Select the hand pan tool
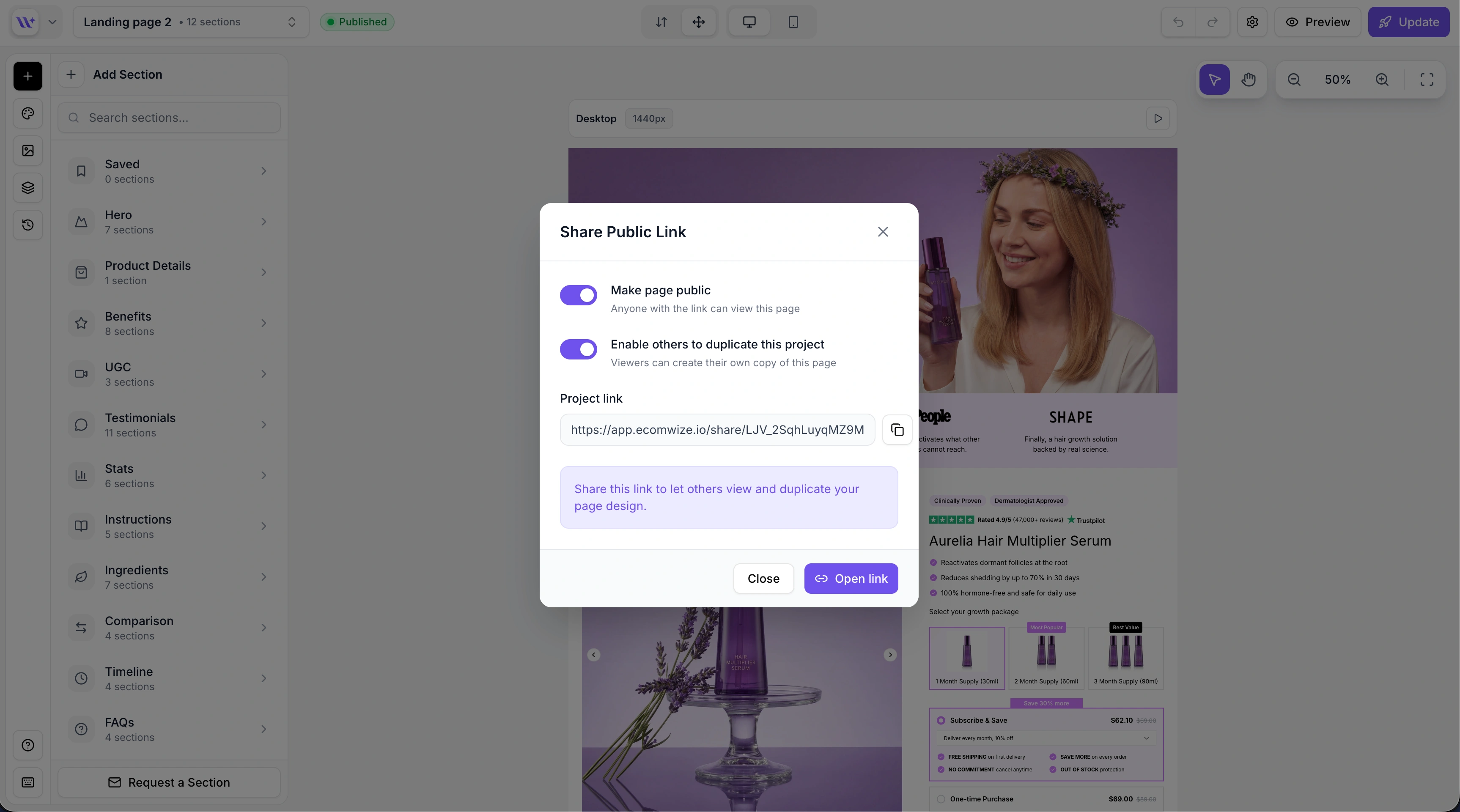1460x812 pixels. click(x=1248, y=80)
